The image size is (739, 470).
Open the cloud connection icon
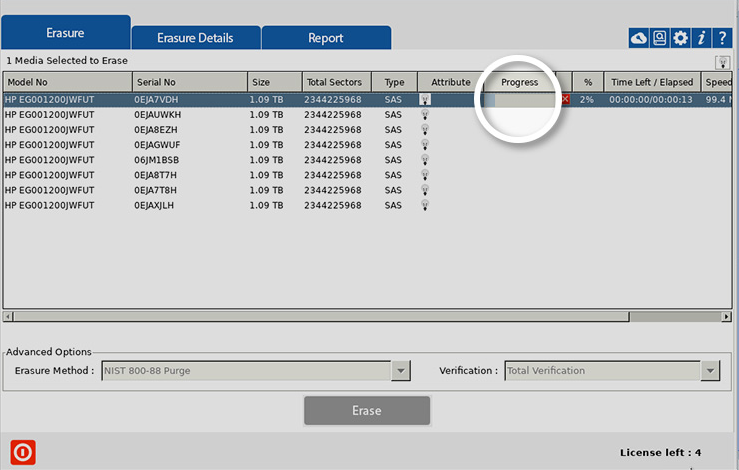(x=639, y=38)
